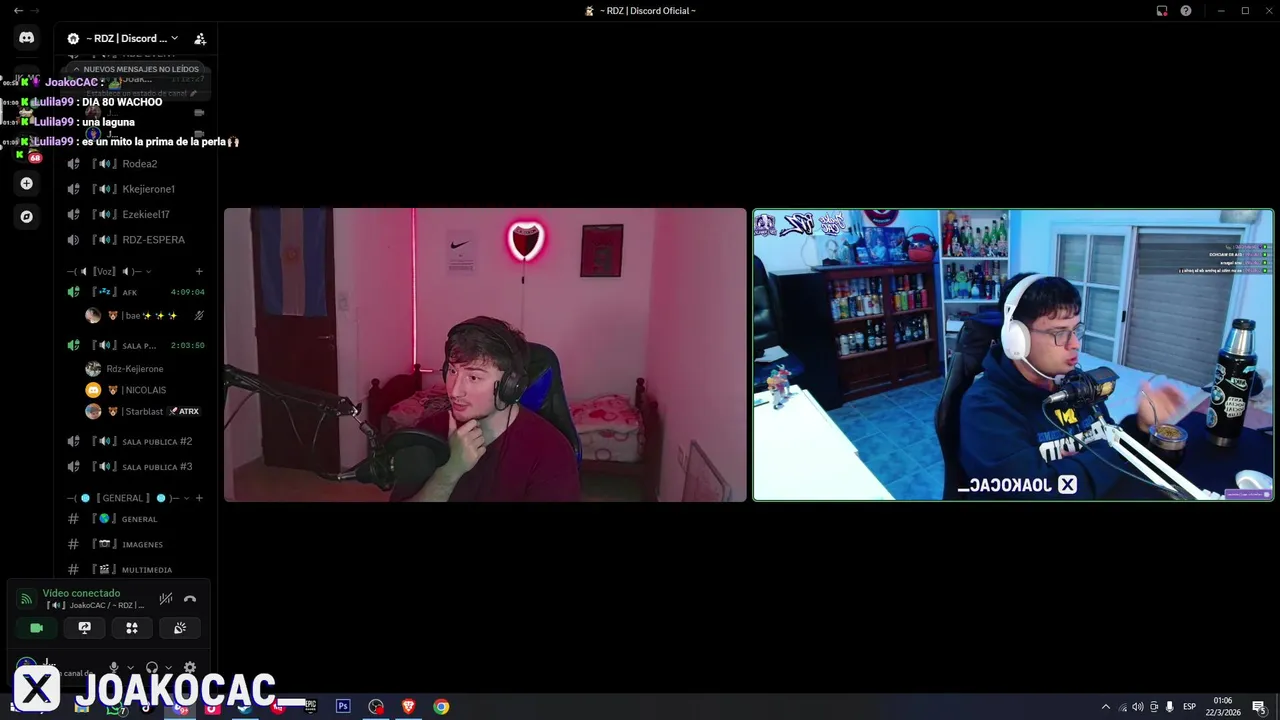This screenshot has width=1280, height=720.
Task: Open Discord direct messages home icon
Action: 27,38
